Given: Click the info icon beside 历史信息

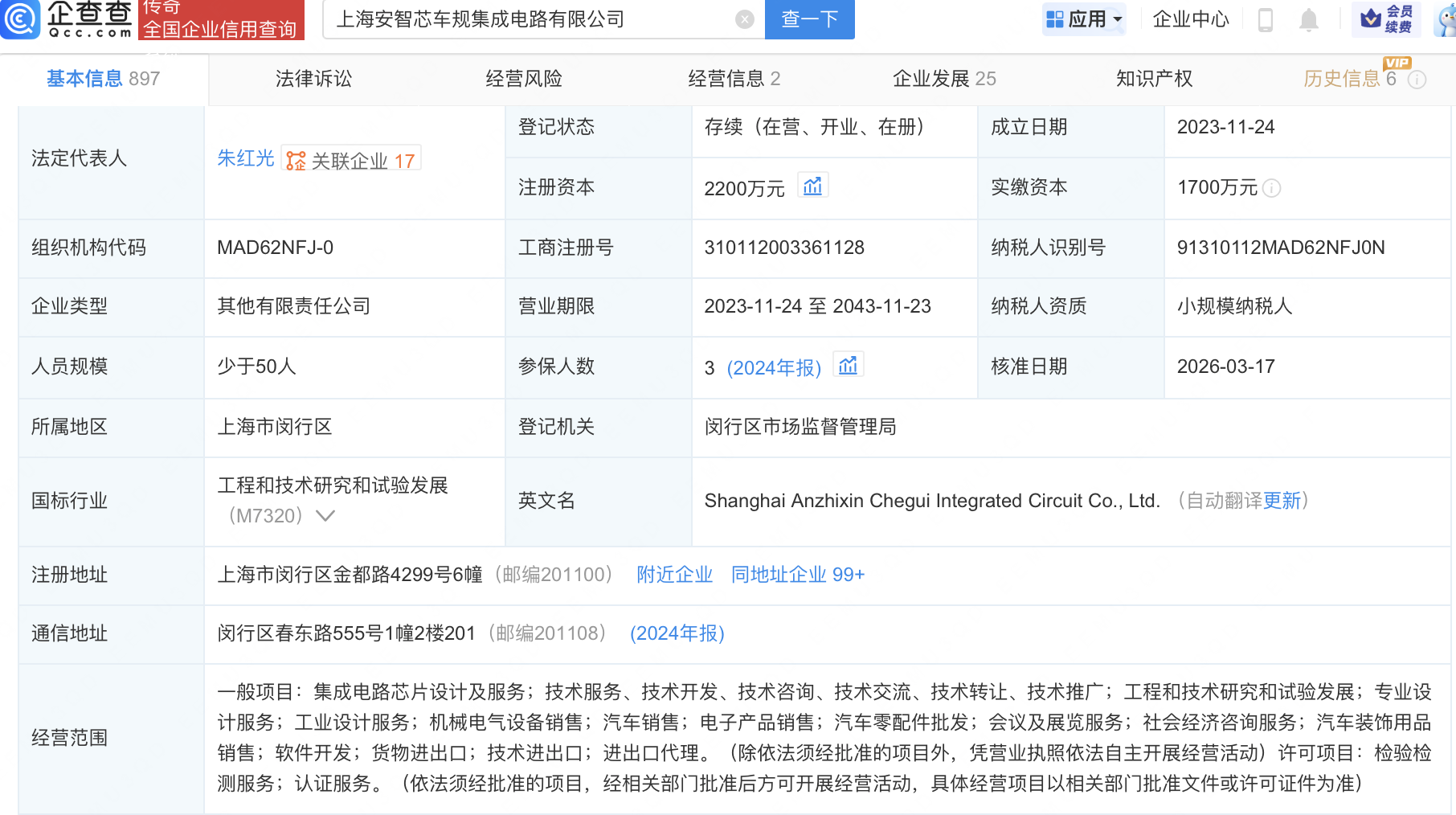Looking at the screenshot, I should [x=1417, y=80].
